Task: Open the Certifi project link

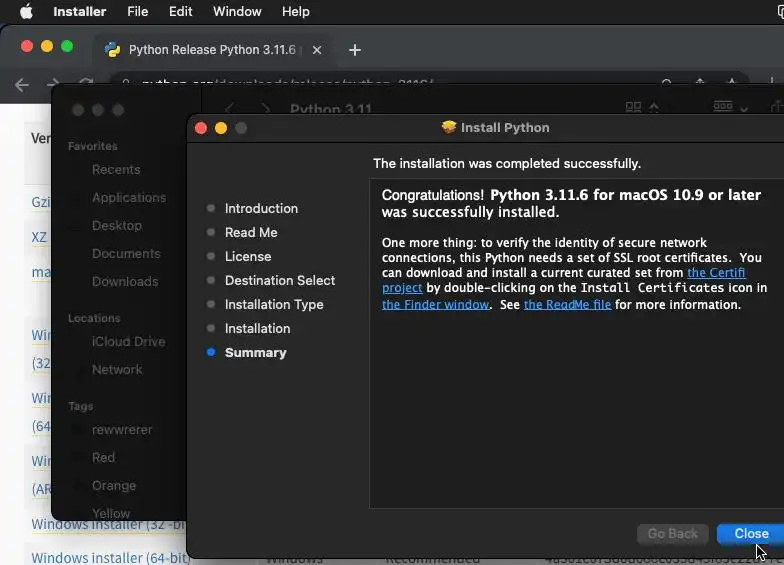Action: pyautogui.click(x=716, y=272)
